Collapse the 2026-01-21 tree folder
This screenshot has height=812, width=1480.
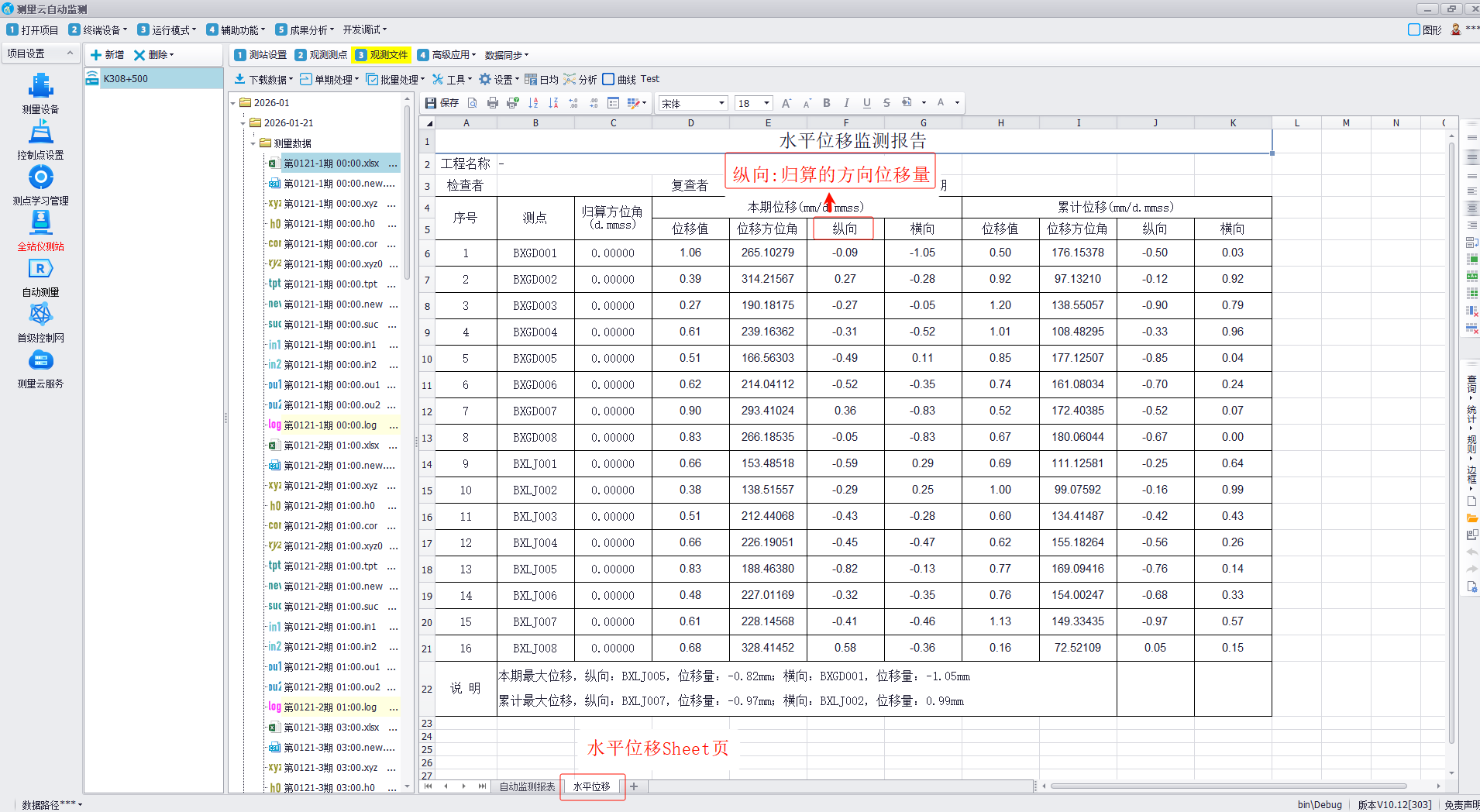tap(243, 123)
